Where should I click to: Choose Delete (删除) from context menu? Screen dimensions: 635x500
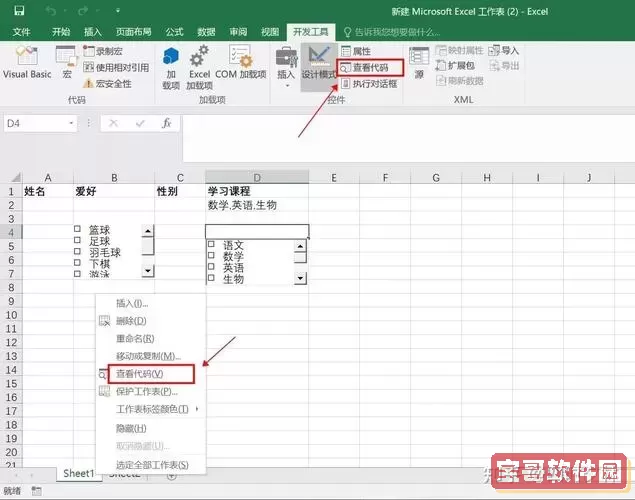pyautogui.click(x=151, y=321)
